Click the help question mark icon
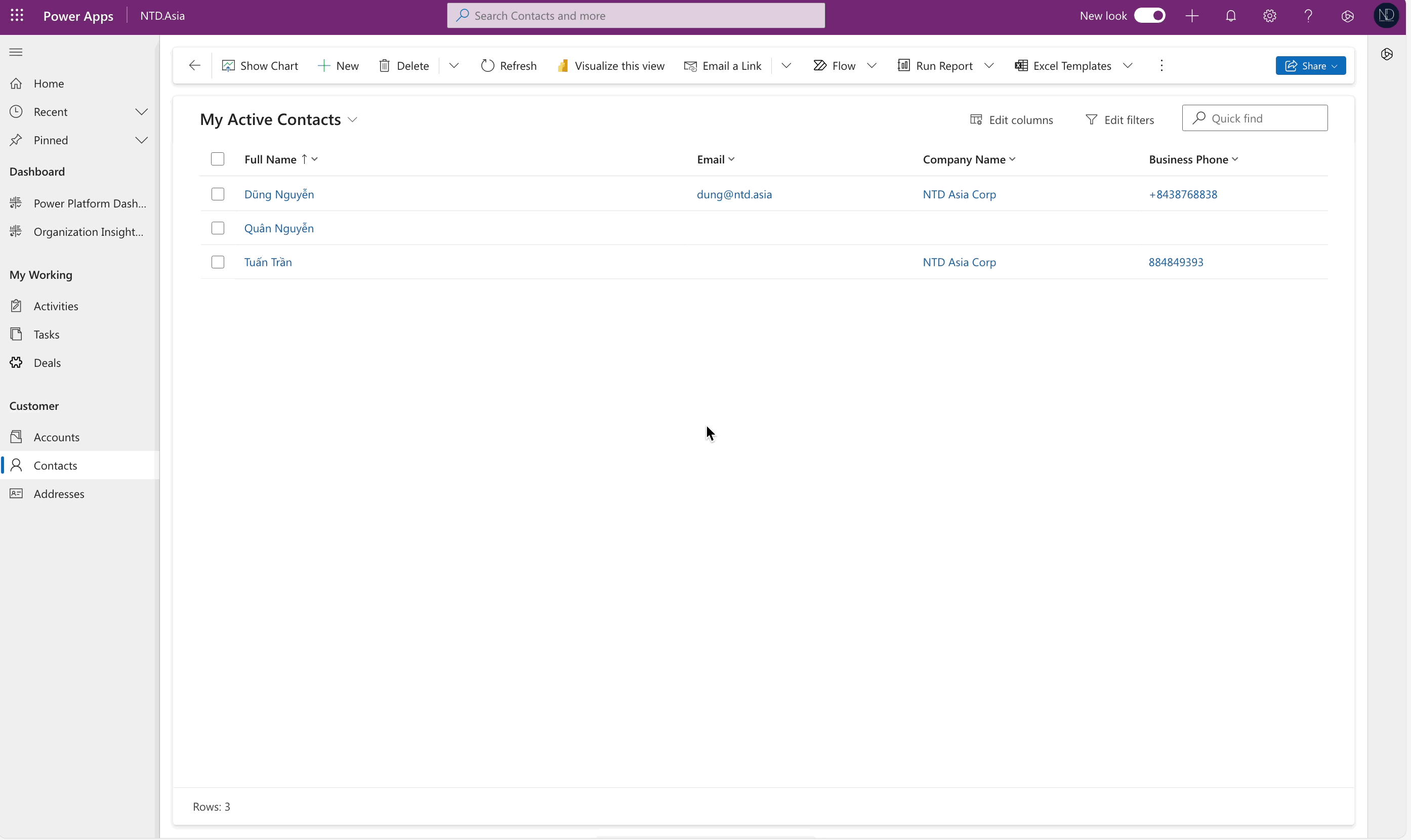 point(1308,16)
